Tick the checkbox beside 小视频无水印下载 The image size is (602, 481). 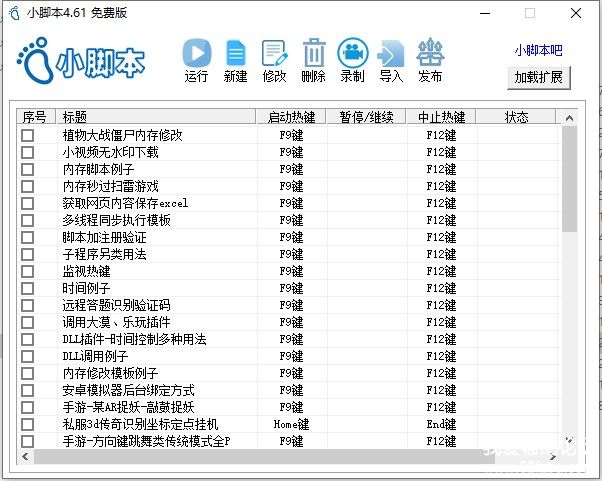pyautogui.click(x=28, y=152)
